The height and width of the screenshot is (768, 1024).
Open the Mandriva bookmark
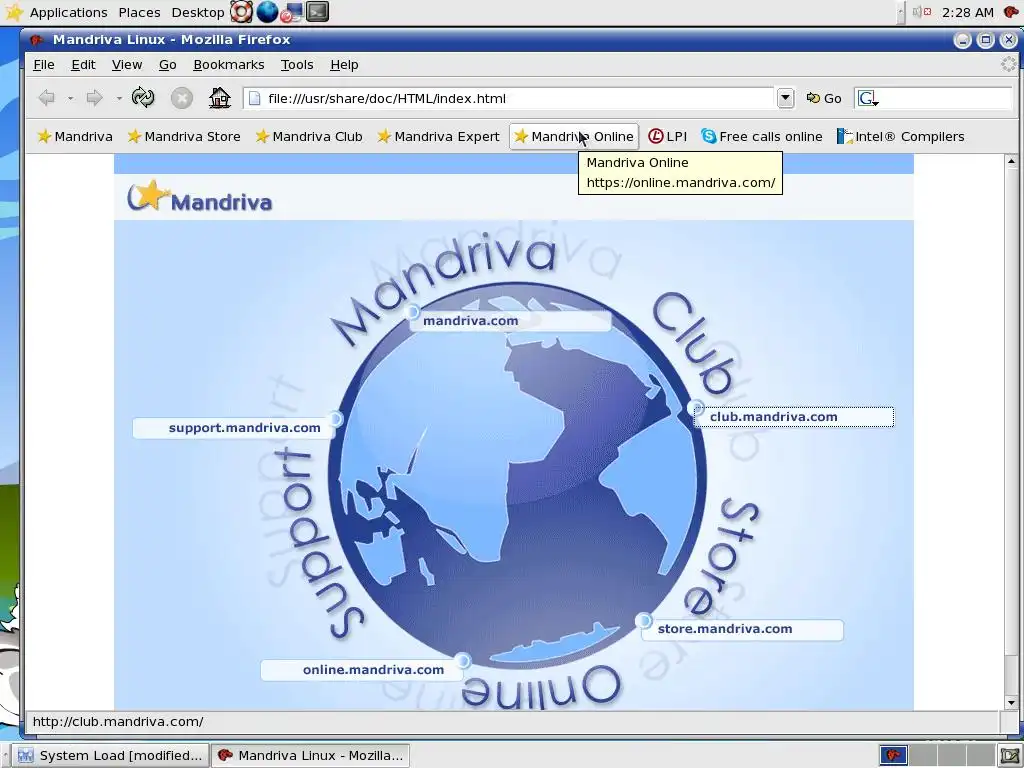coord(75,136)
